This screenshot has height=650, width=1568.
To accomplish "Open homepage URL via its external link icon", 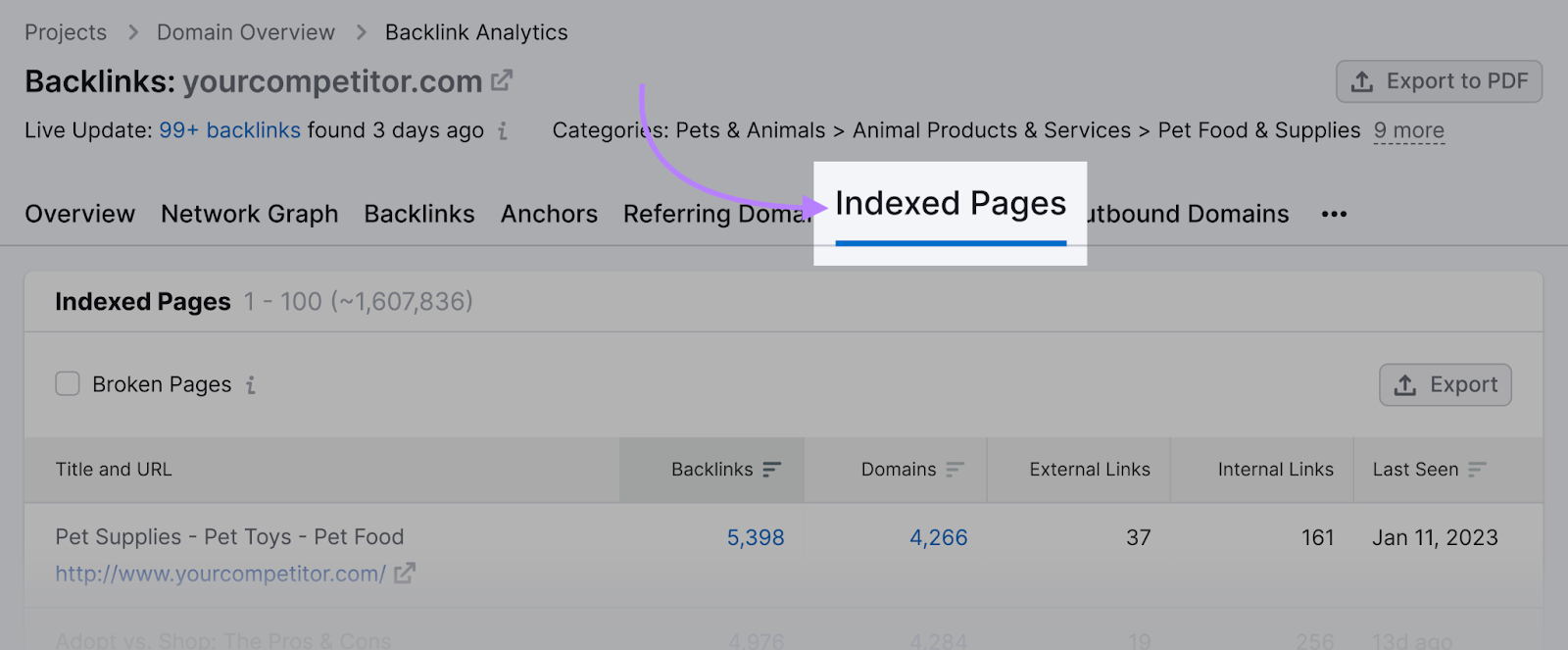I will click(x=404, y=574).
